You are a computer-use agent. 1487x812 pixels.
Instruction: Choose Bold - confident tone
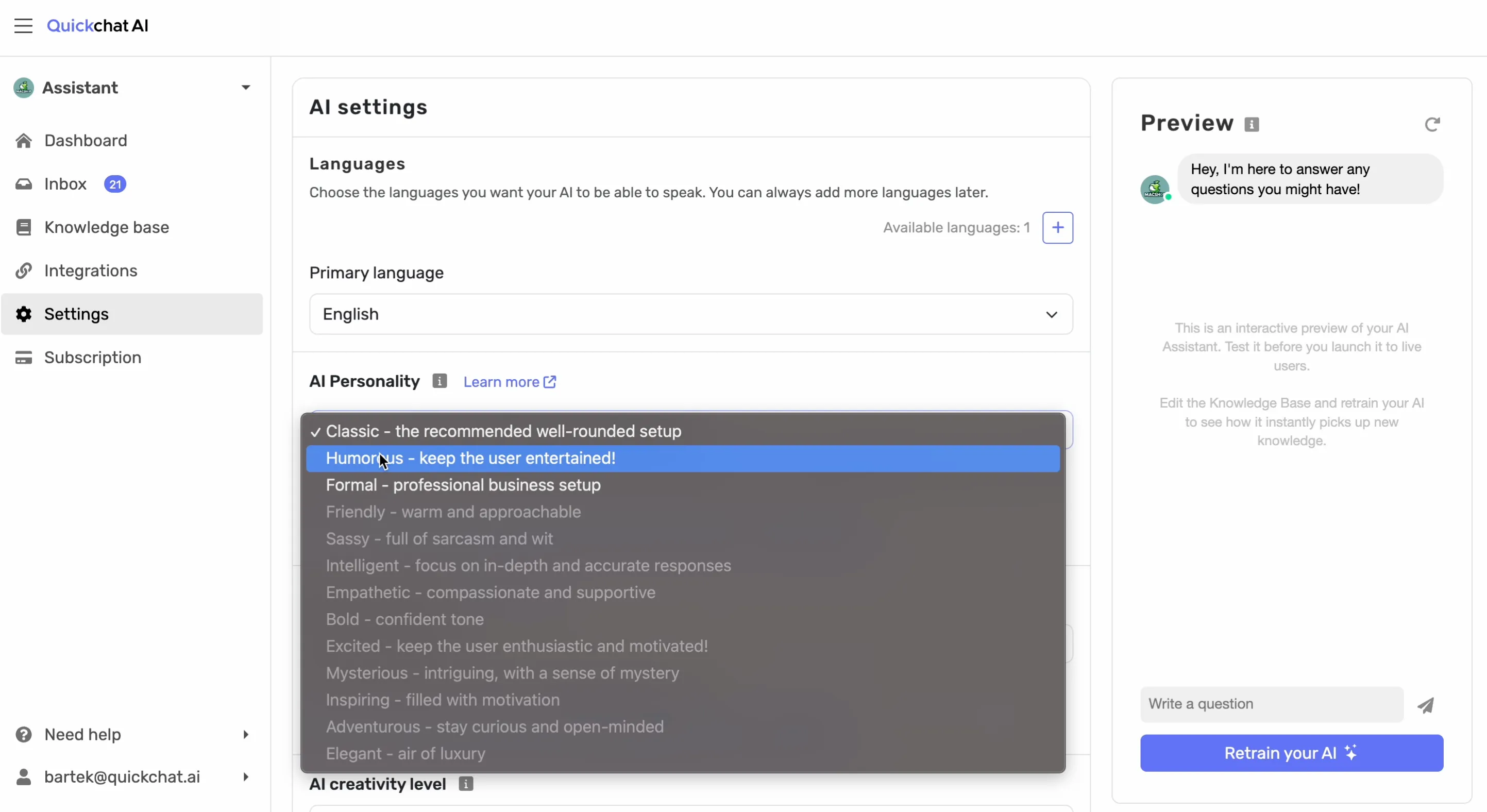coord(683,619)
